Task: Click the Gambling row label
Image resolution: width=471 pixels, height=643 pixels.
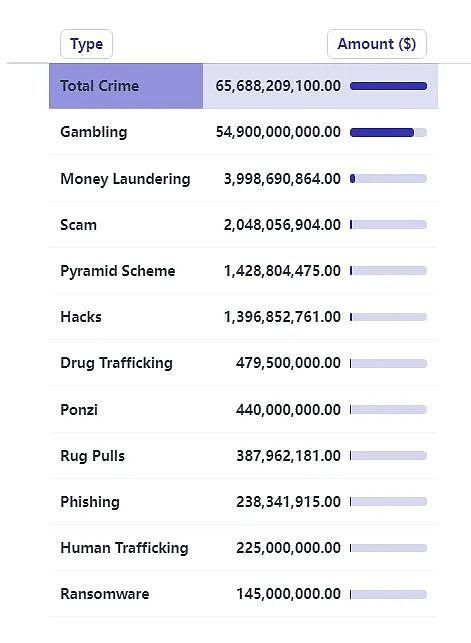Action: 93,132
